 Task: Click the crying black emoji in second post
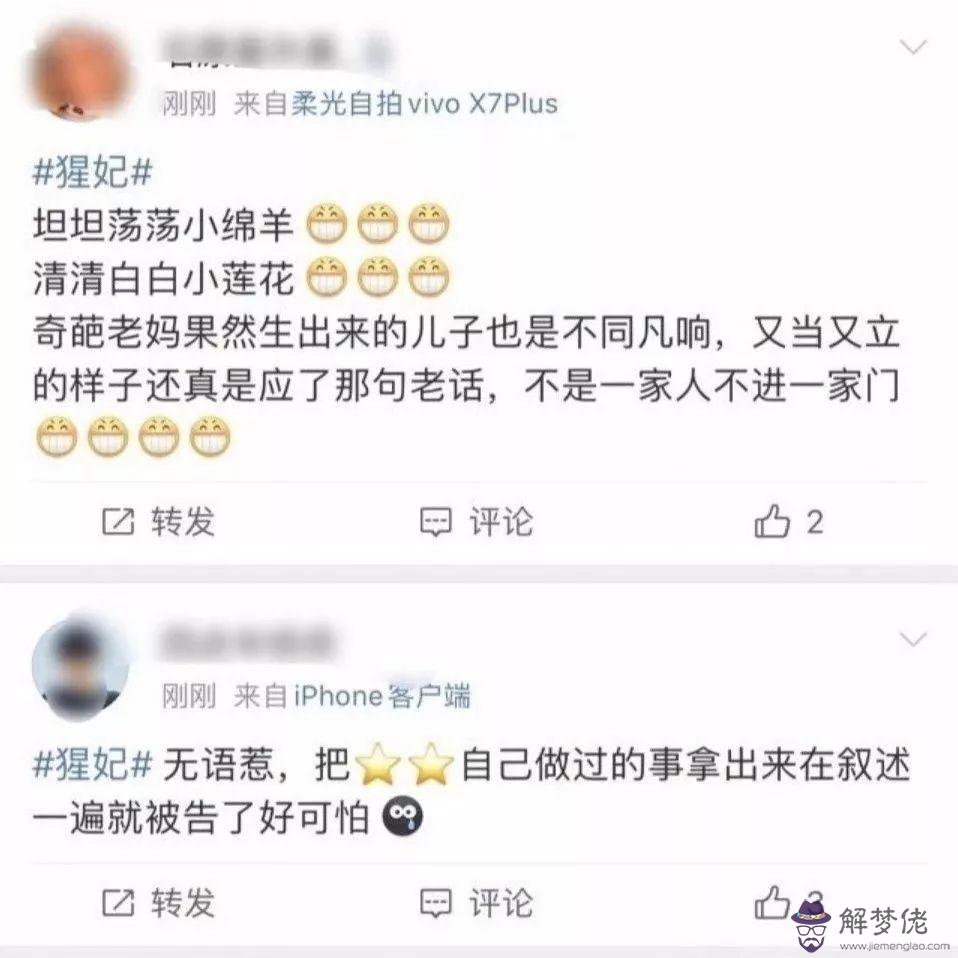point(403,817)
